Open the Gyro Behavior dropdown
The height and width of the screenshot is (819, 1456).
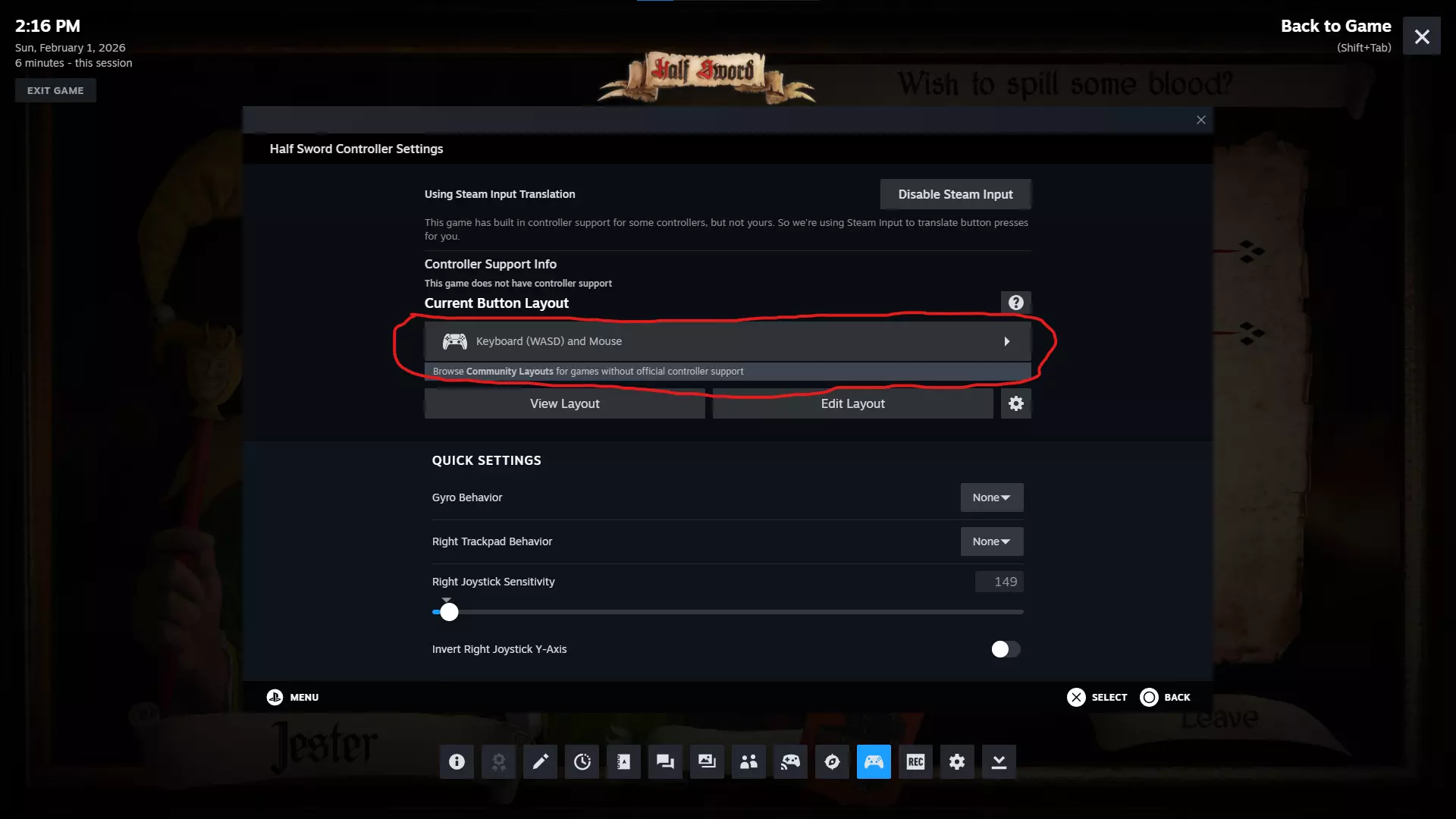point(991,497)
